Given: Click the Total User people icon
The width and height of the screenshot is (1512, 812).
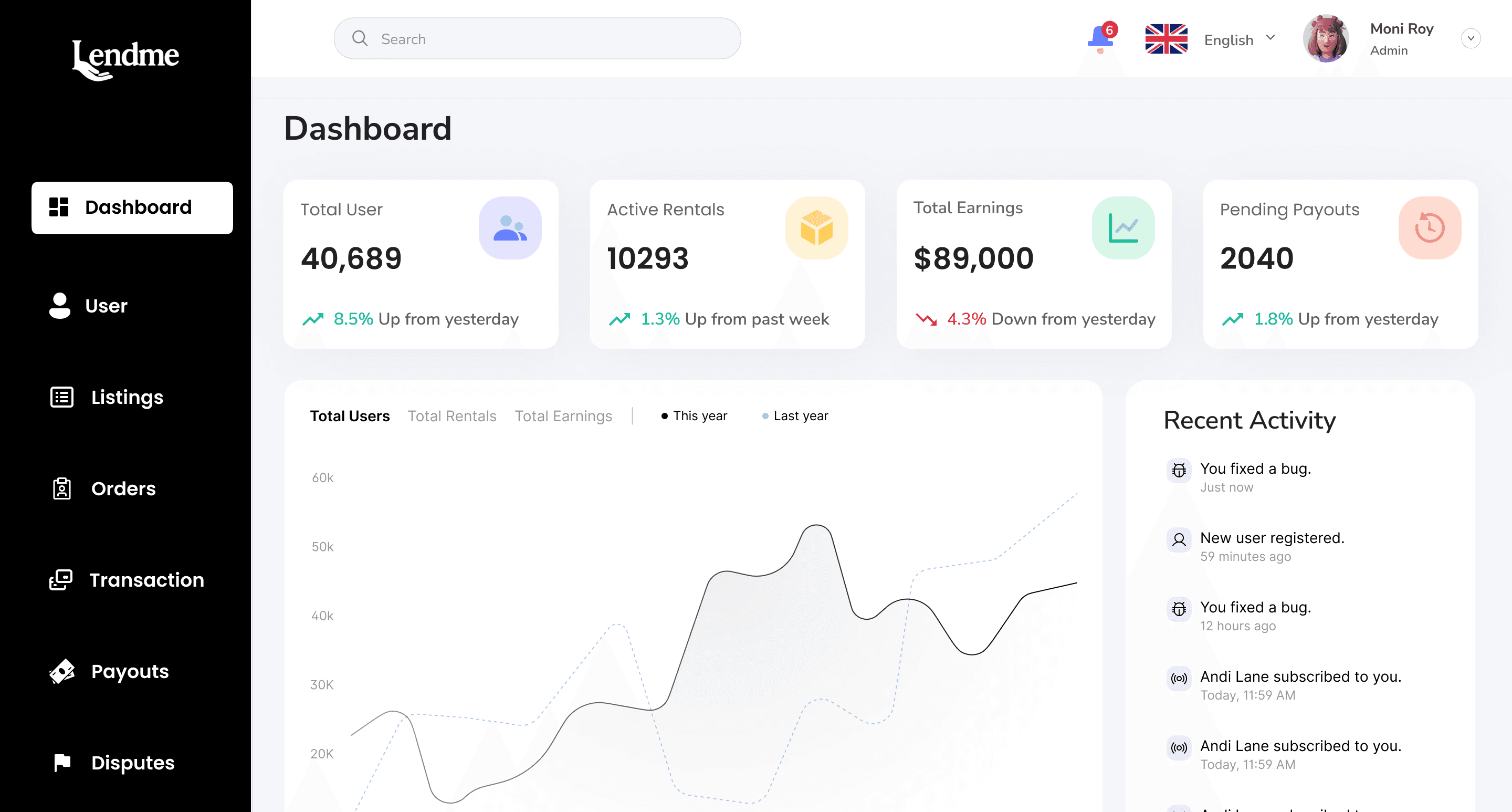Looking at the screenshot, I should (509, 228).
